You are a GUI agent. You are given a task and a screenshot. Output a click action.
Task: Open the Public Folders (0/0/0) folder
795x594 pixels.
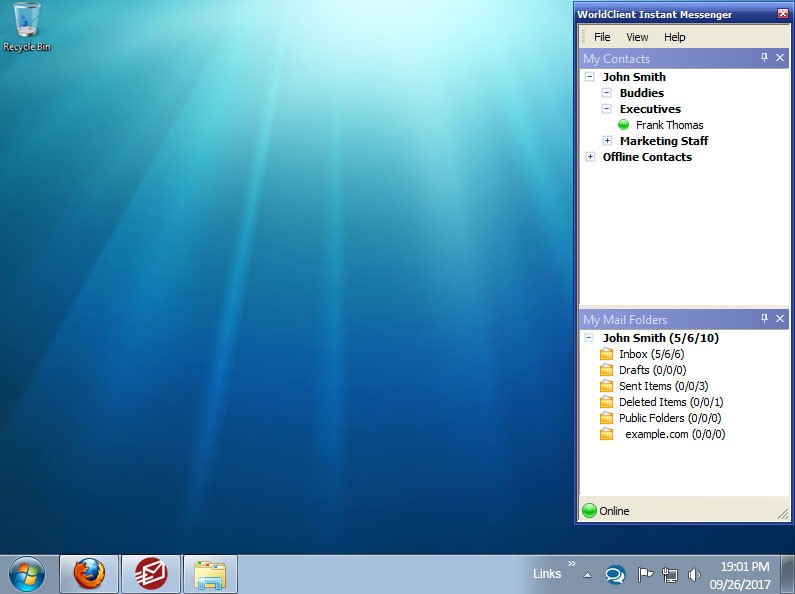[670, 418]
